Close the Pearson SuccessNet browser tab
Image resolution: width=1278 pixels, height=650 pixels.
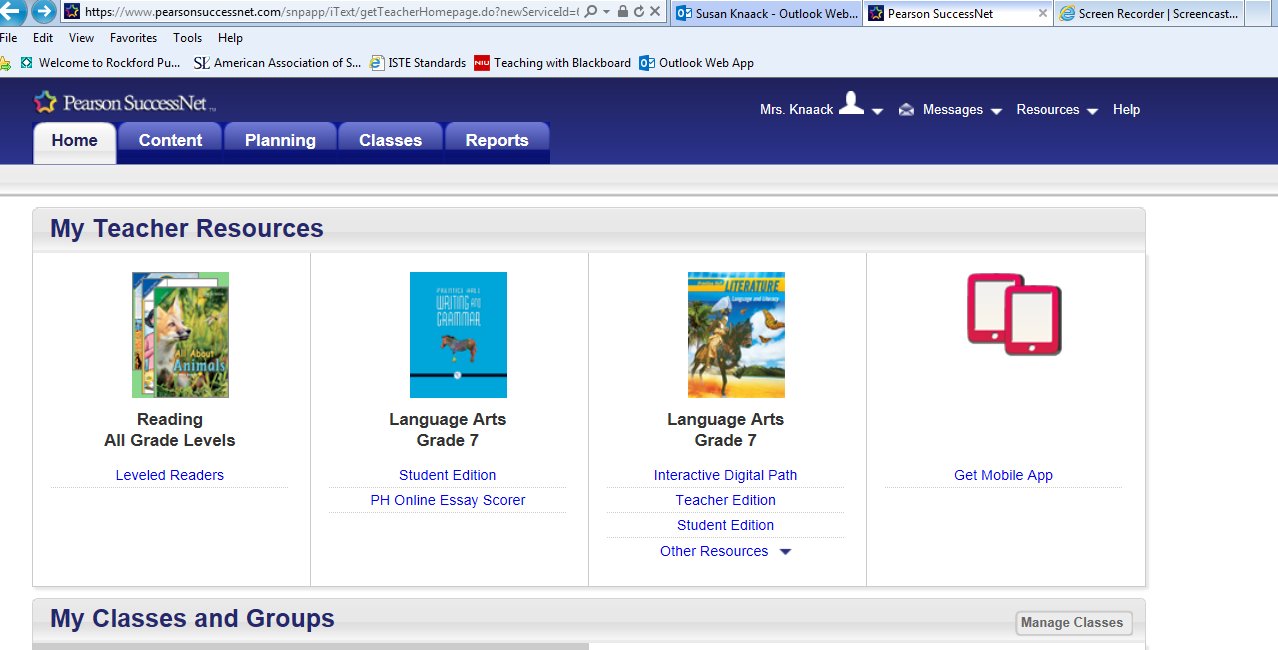click(1043, 14)
